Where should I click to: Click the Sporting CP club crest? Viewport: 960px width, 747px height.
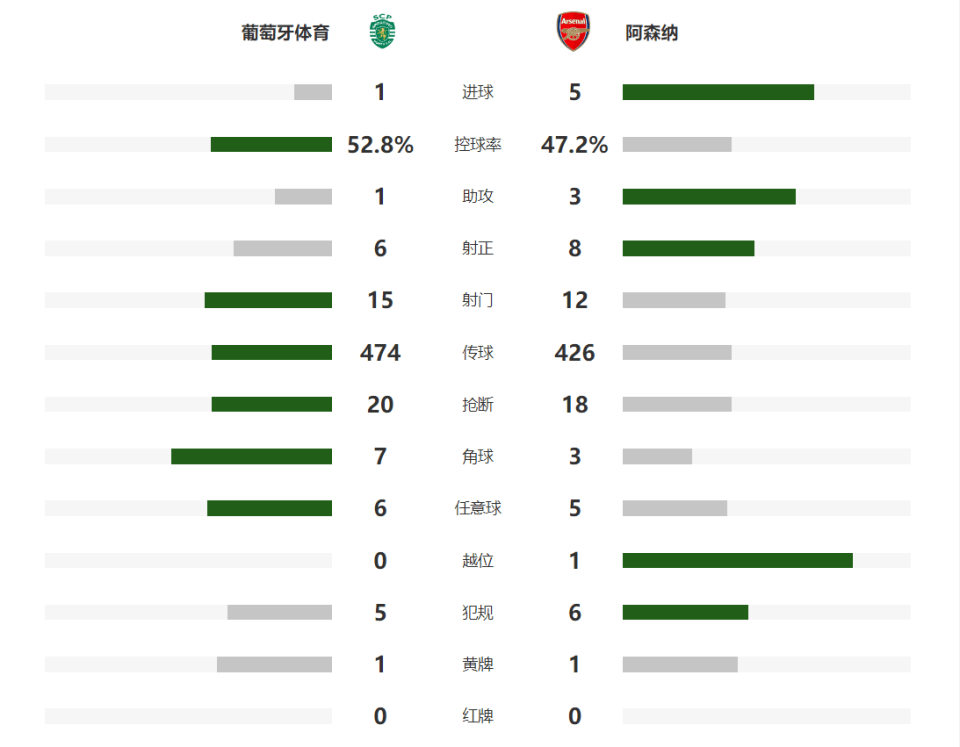pyautogui.click(x=383, y=32)
